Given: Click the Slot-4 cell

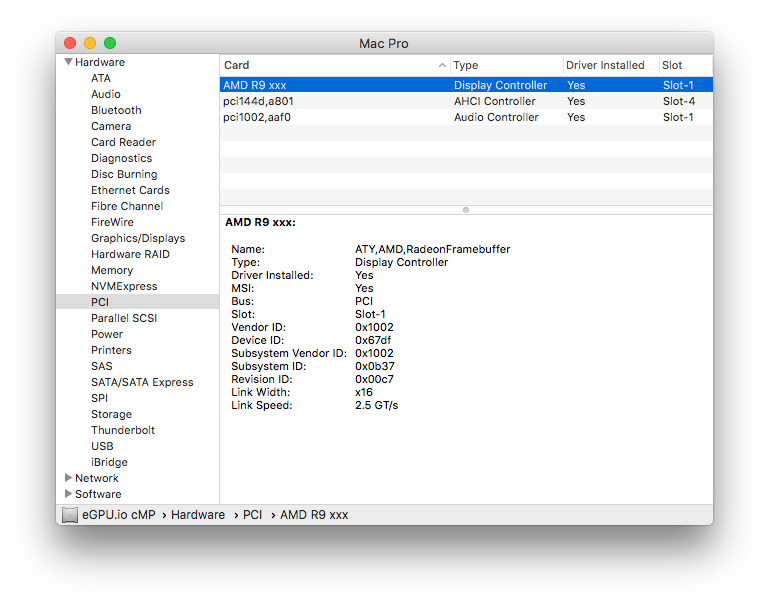Looking at the screenshot, I should coord(679,101).
